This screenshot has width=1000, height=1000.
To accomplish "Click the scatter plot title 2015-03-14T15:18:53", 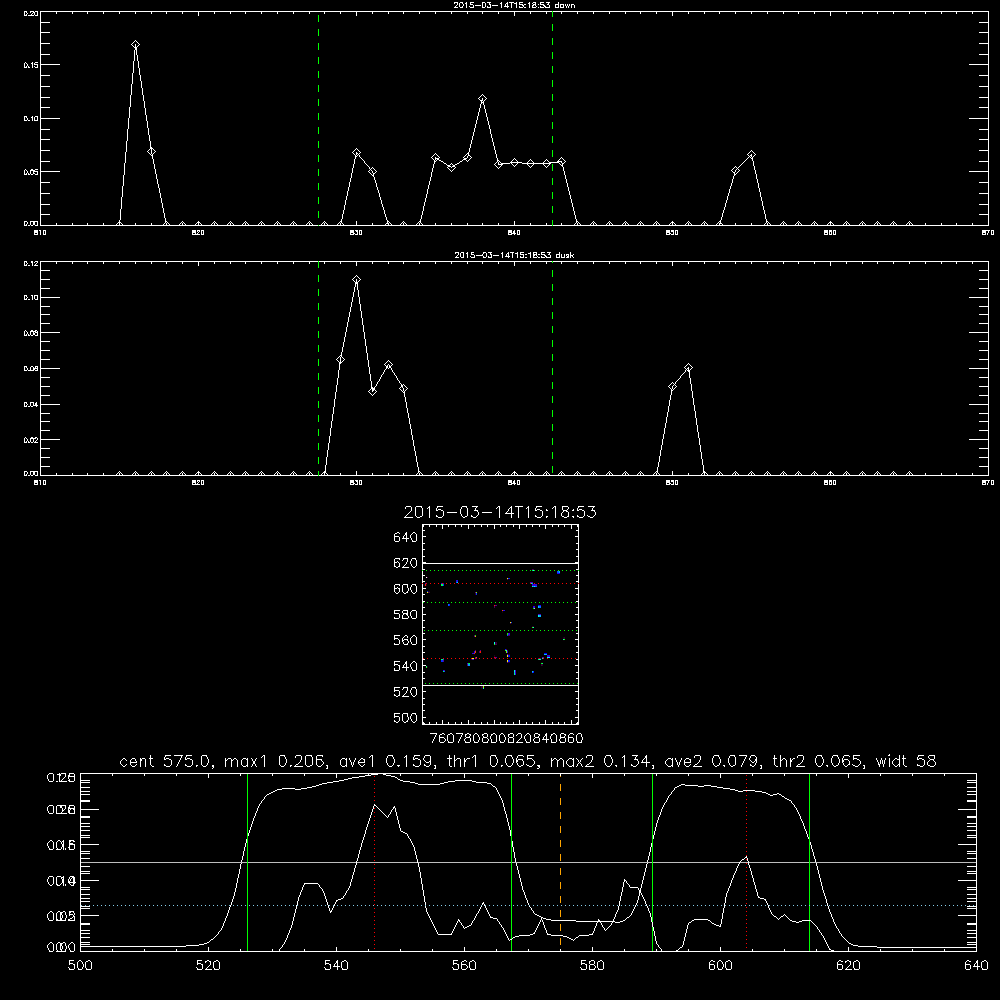I will click(x=500, y=512).
